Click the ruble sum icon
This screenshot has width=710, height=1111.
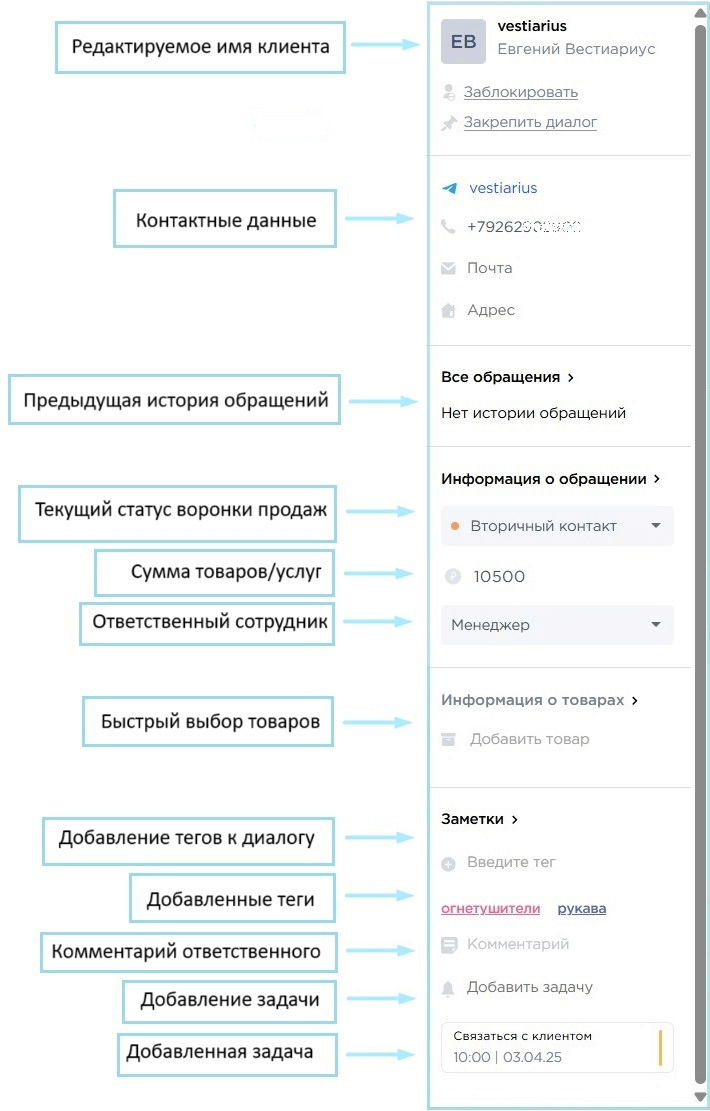[451, 576]
